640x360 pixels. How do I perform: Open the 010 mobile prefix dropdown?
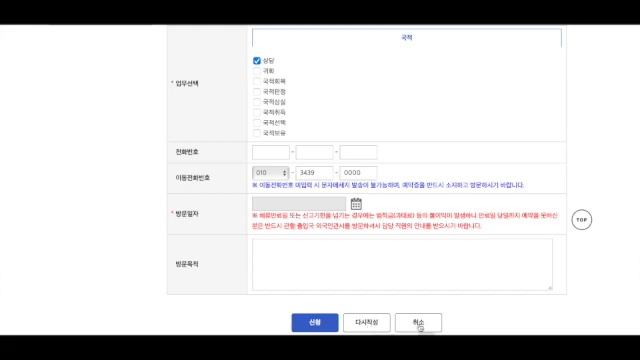pyautogui.click(x=271, y=173)
